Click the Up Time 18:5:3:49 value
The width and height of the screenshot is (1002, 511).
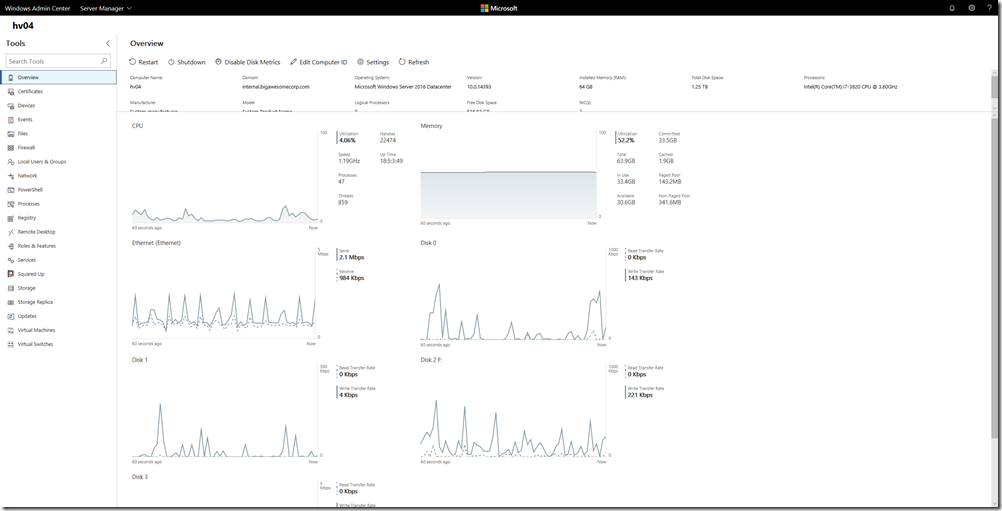click(x=391, y=161)
